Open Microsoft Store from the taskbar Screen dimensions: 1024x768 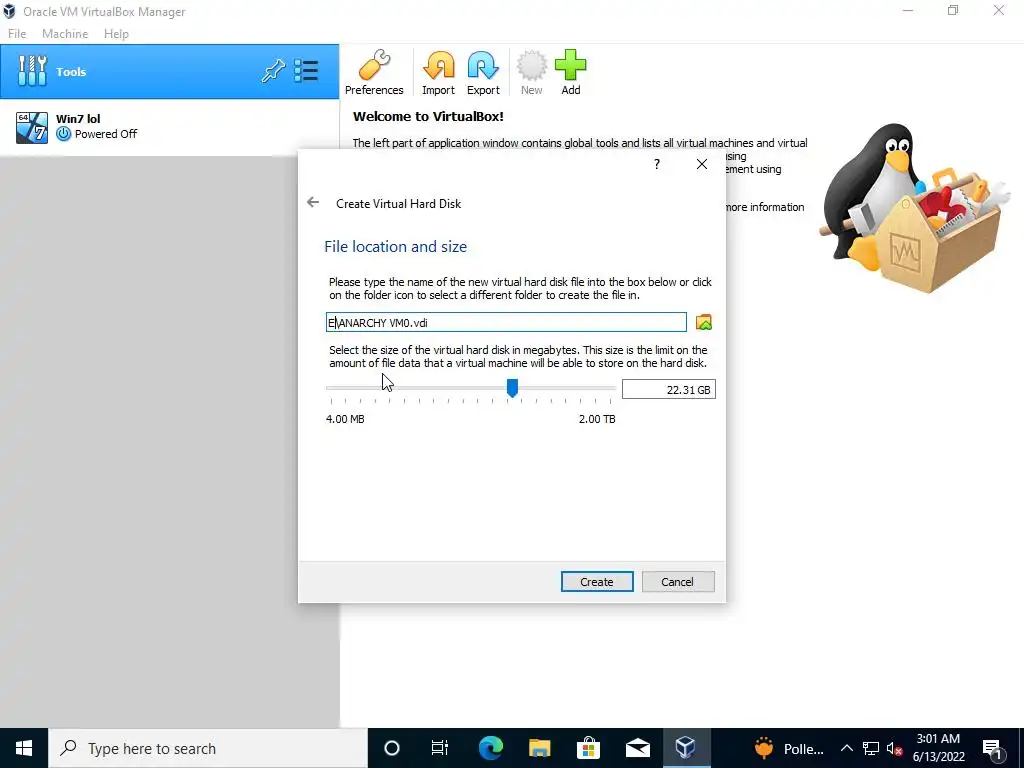pyautogui.click(x=588, y=748)
